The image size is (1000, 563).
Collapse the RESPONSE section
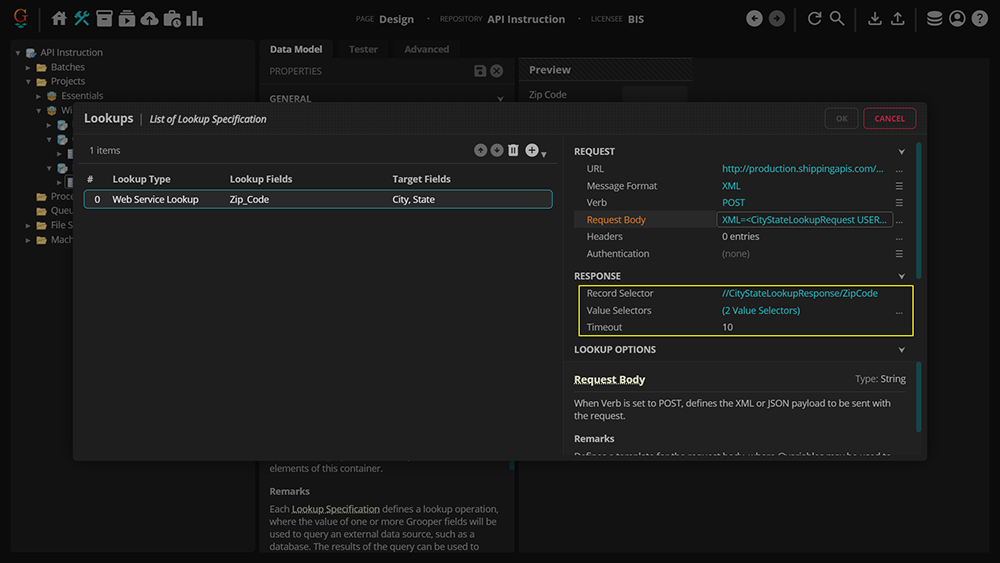tap(901, 276)
